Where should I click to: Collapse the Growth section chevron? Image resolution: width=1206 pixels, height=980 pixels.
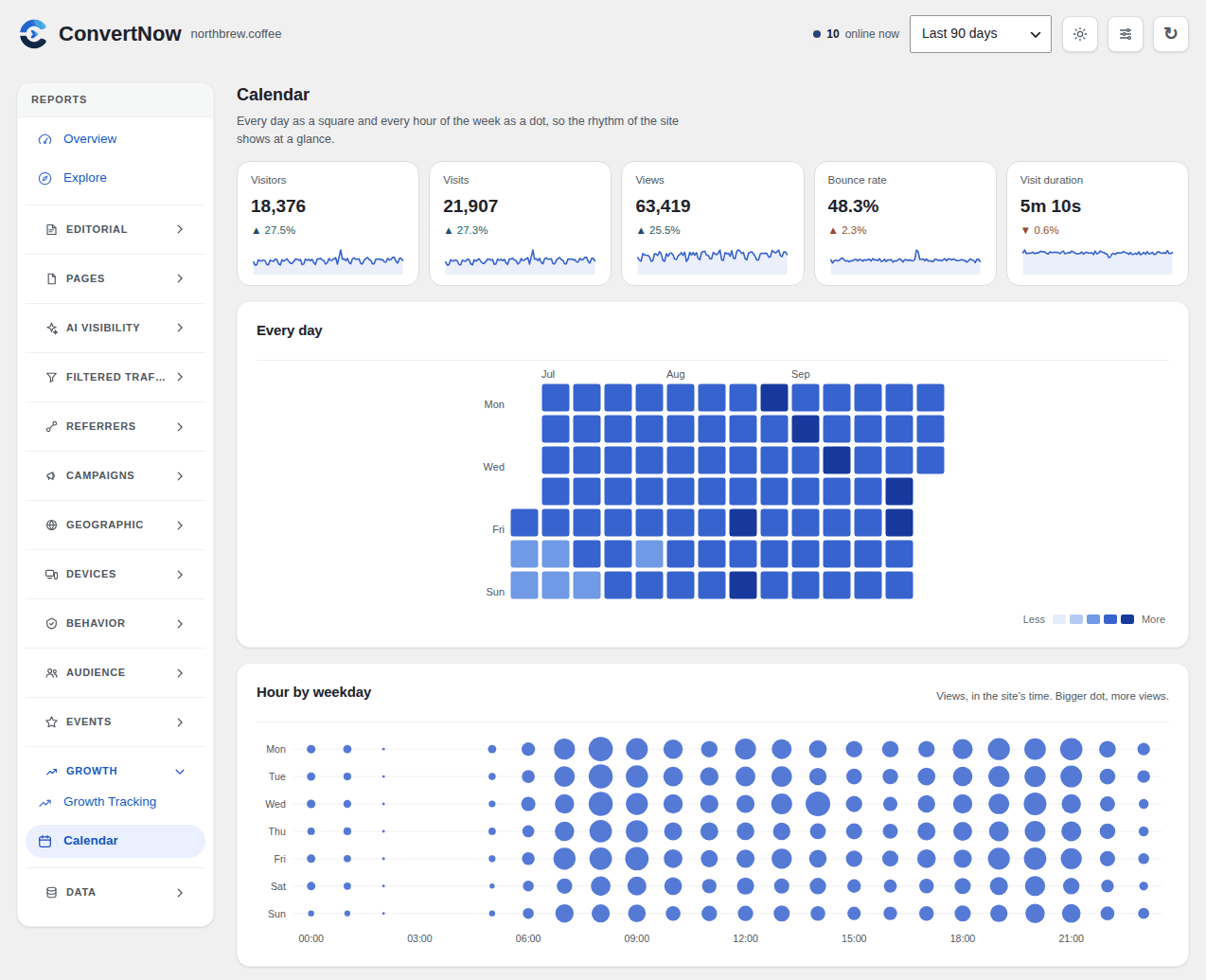pyautogui.click(x=180, y=772)
